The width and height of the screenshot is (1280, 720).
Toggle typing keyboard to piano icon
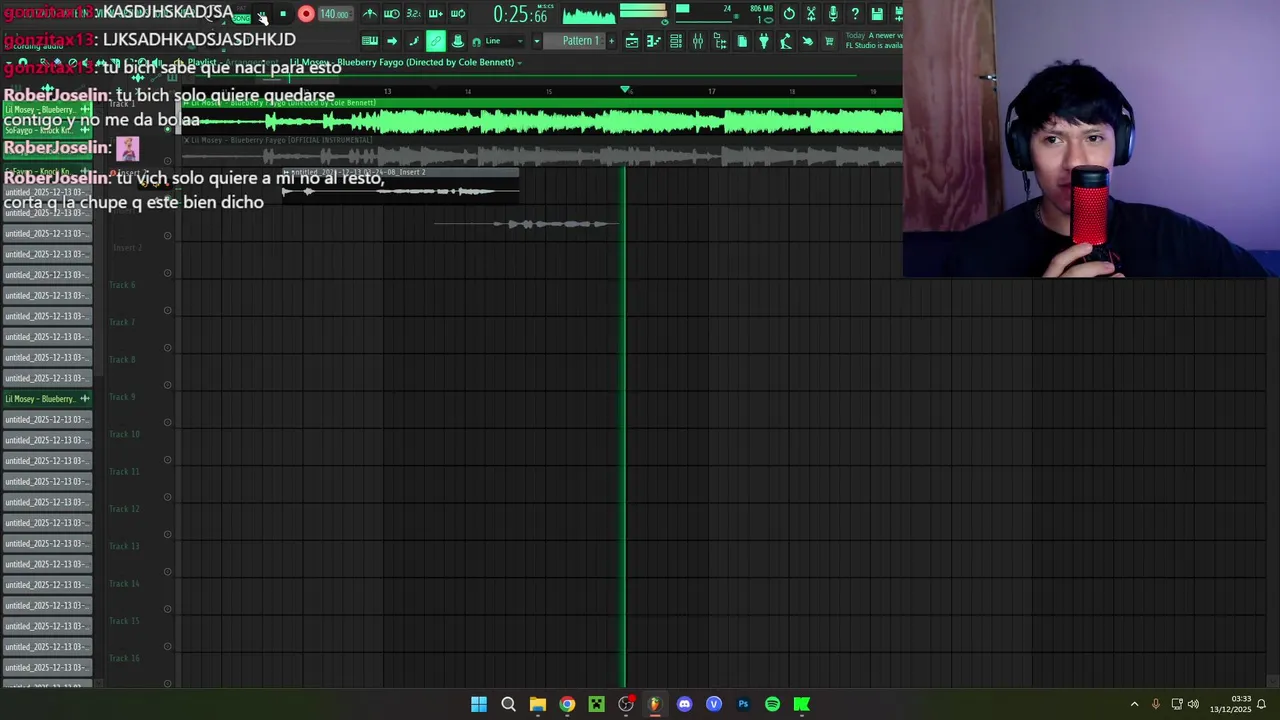point(369,41)
